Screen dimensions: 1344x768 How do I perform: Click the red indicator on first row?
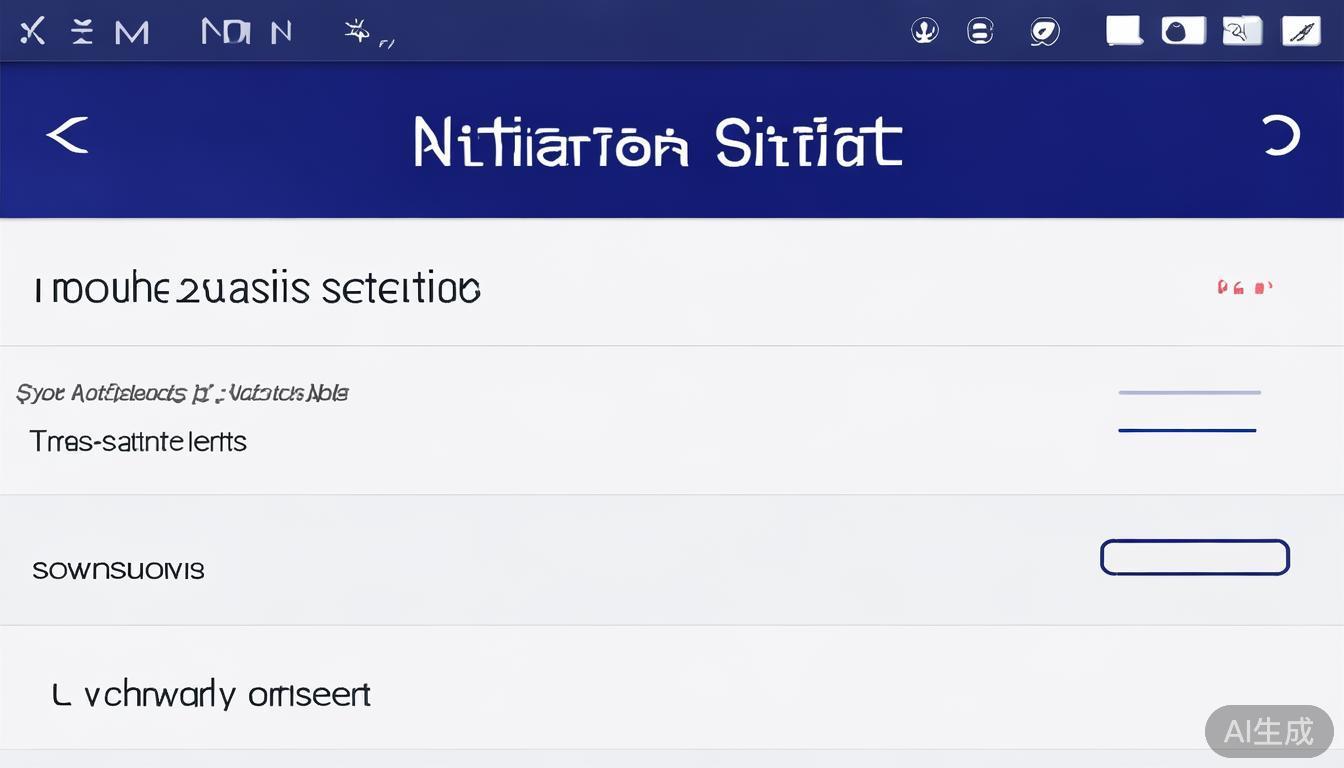(1244, 288)
